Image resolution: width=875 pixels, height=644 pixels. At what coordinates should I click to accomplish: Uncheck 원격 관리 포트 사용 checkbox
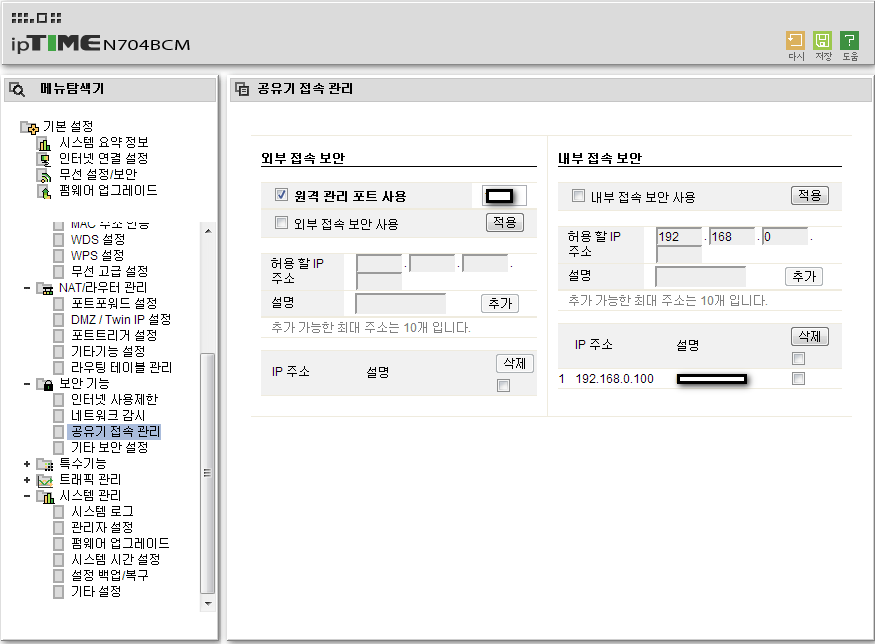point(281,194)
